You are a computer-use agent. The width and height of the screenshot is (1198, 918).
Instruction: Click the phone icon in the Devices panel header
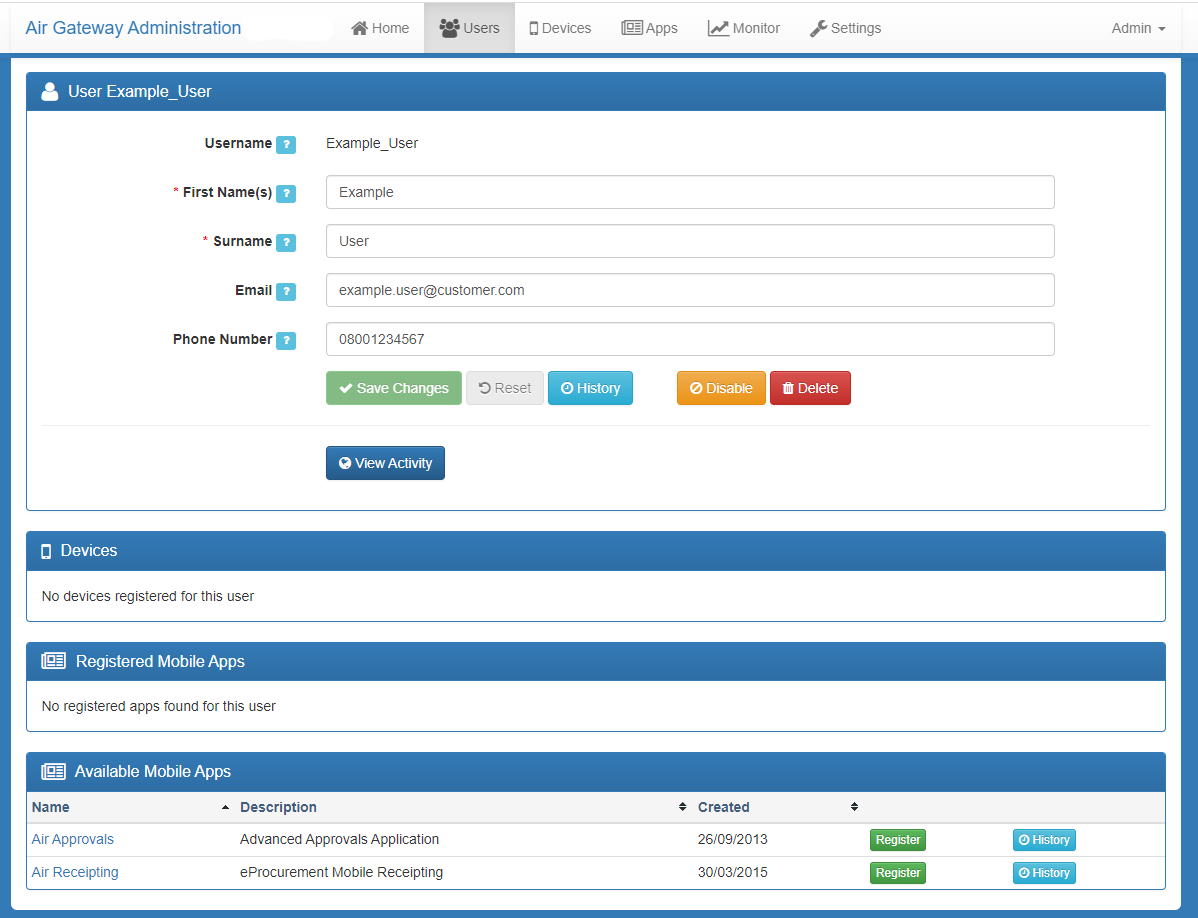click(x=46, y=551)
